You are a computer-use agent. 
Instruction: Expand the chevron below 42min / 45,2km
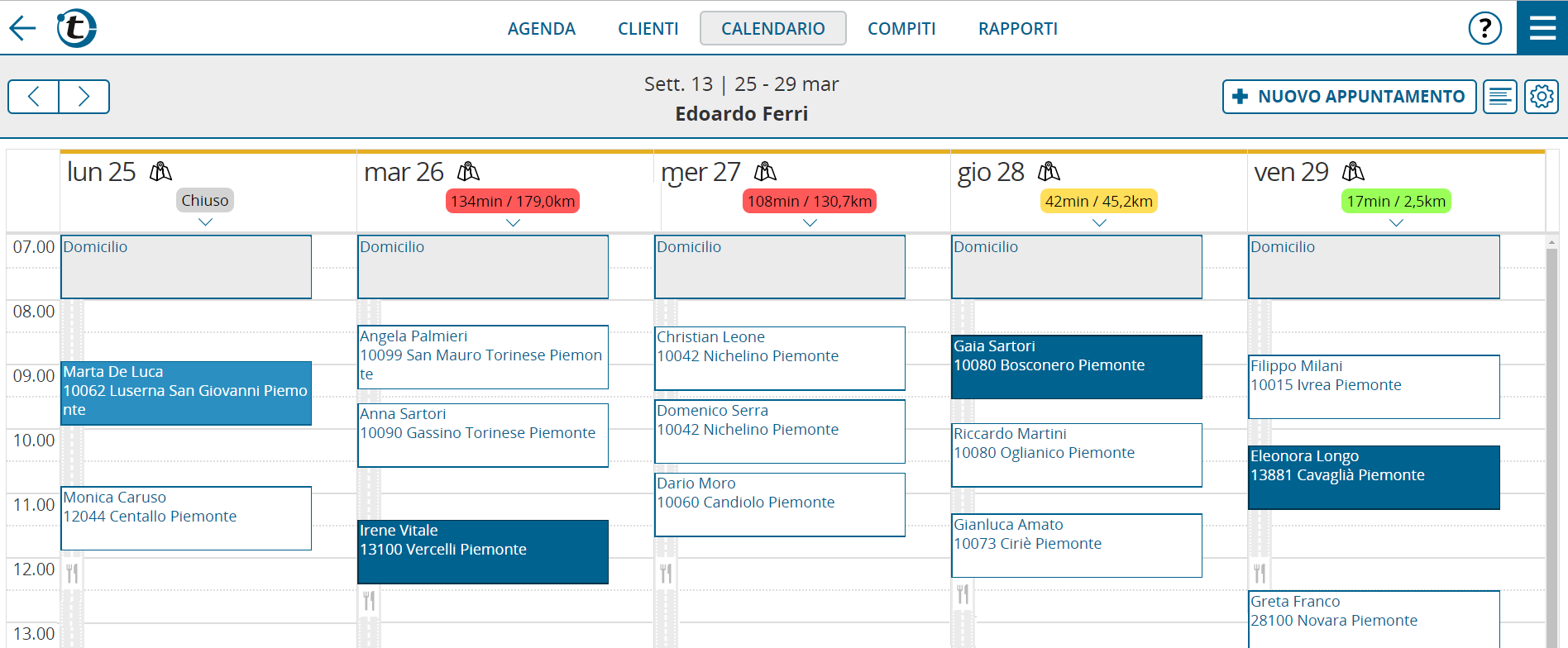pyautogui.click(x=1099, y=222)
